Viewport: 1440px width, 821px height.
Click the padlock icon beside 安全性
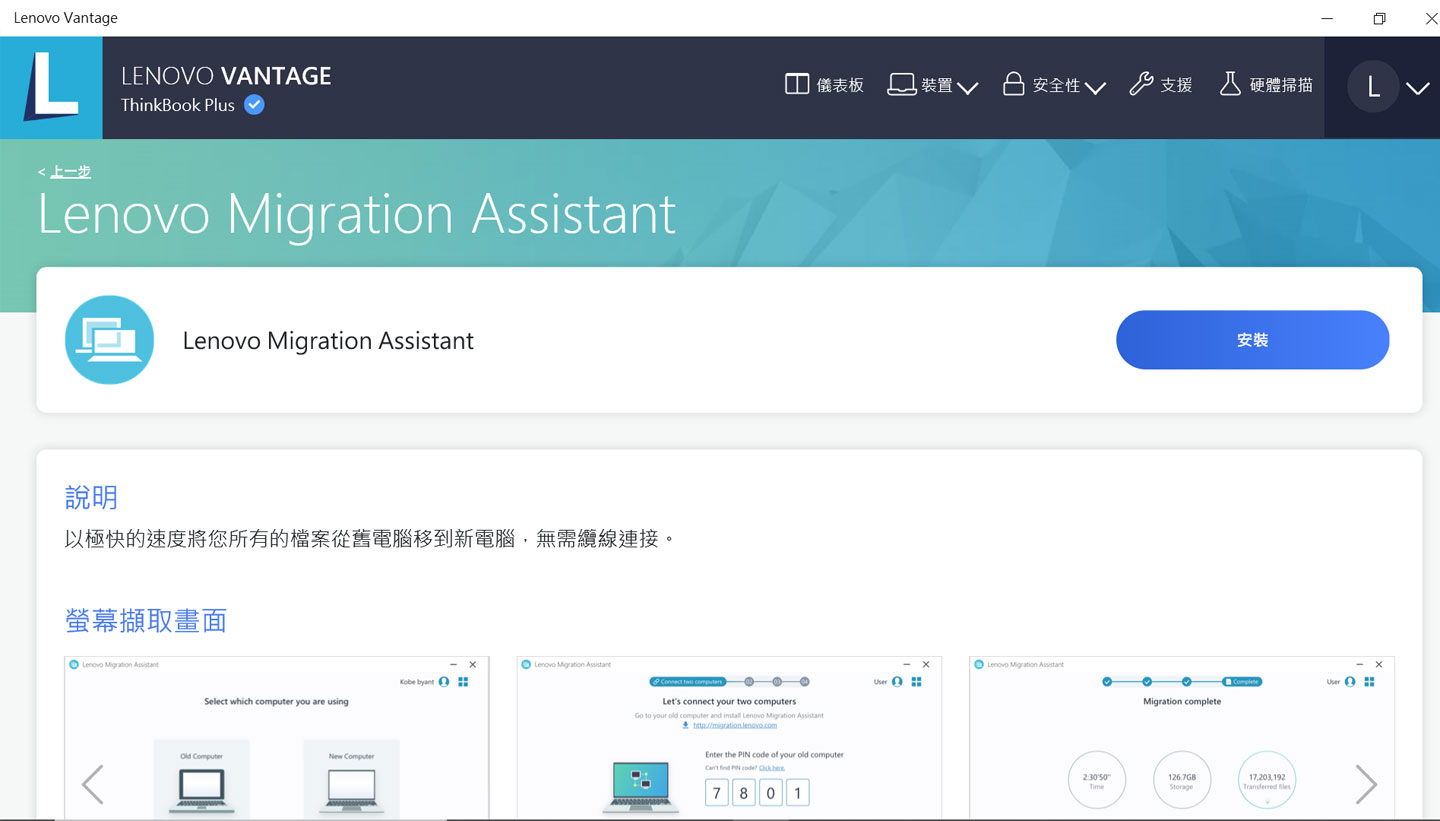(x=1014, y=84)
